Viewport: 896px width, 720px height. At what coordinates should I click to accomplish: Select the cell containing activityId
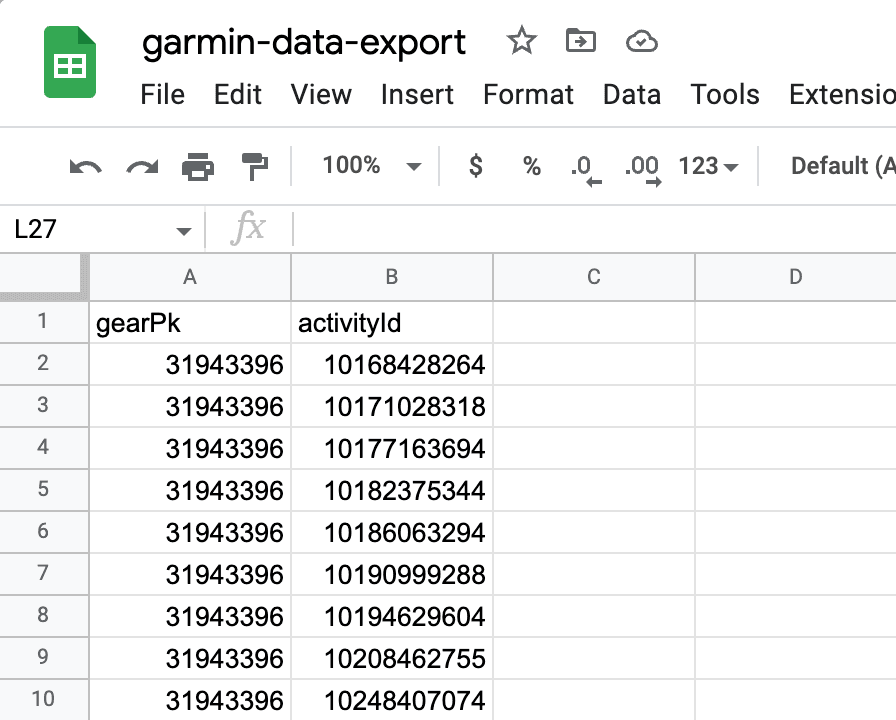[392, 323]
